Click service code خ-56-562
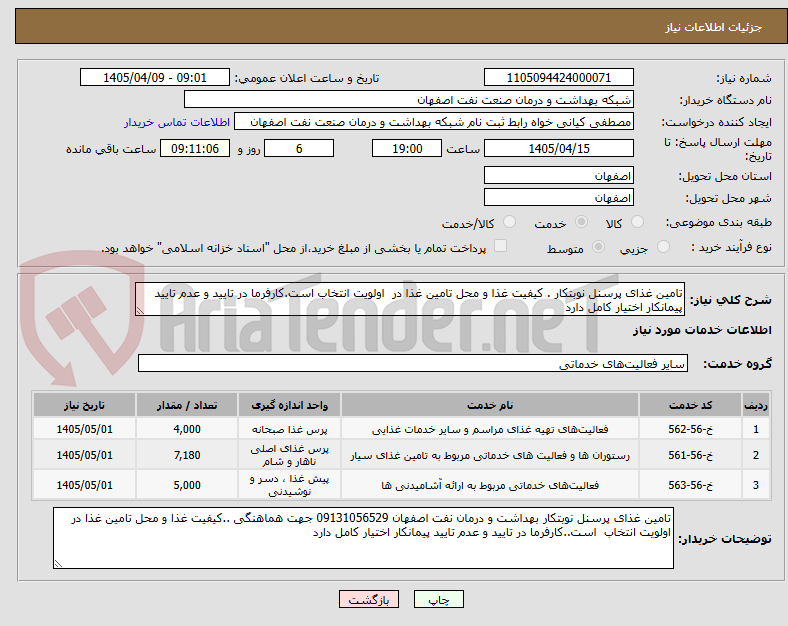 [x=691, y=429]
